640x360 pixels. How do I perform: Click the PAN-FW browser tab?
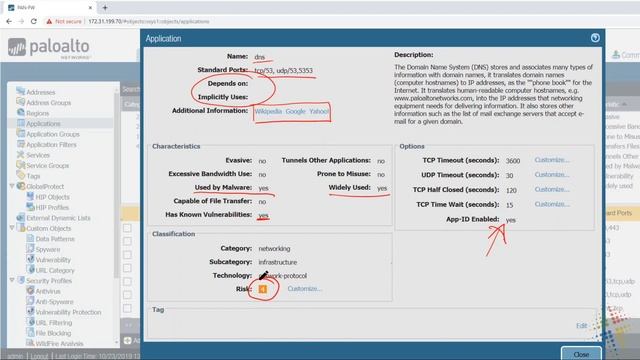pos(49,7)
